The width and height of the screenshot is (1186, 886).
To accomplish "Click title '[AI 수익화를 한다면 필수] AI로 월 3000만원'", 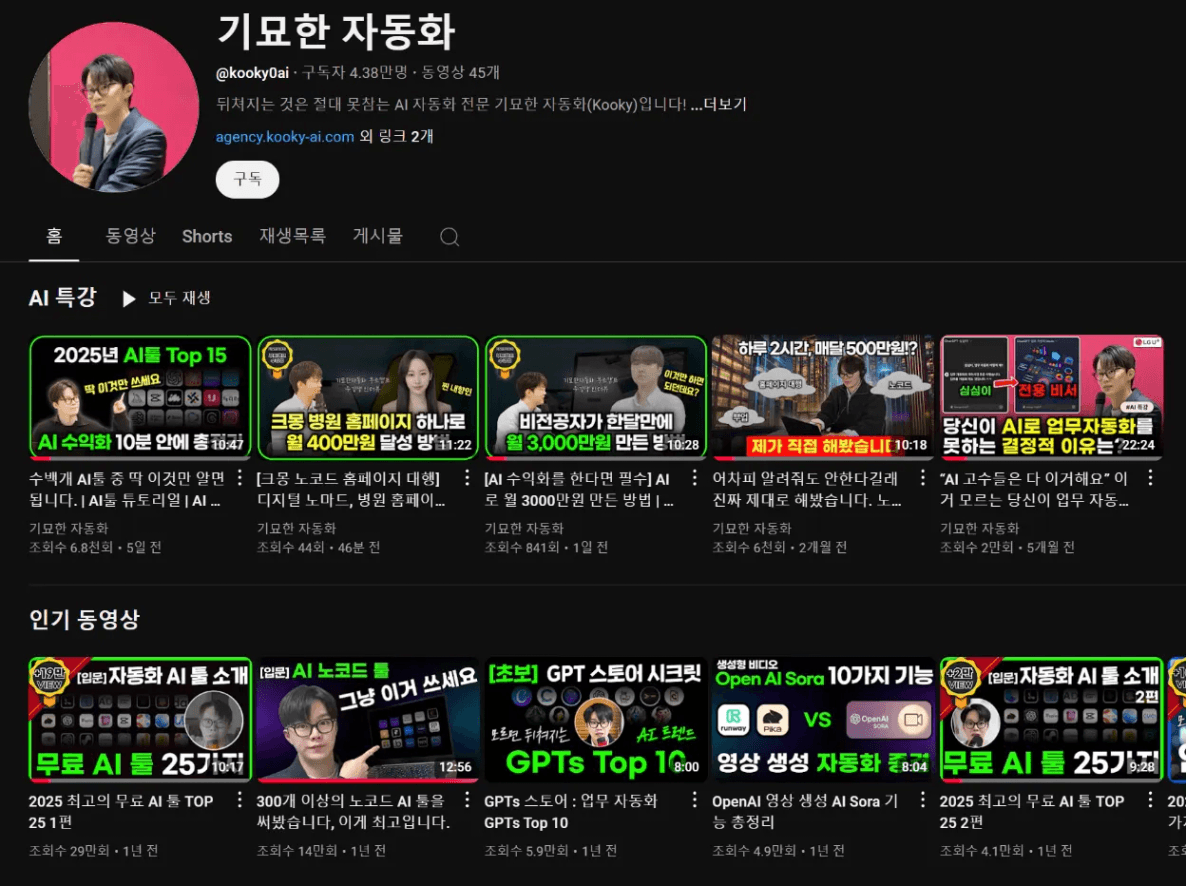I will pyautogui.click(x=579, y=490).
